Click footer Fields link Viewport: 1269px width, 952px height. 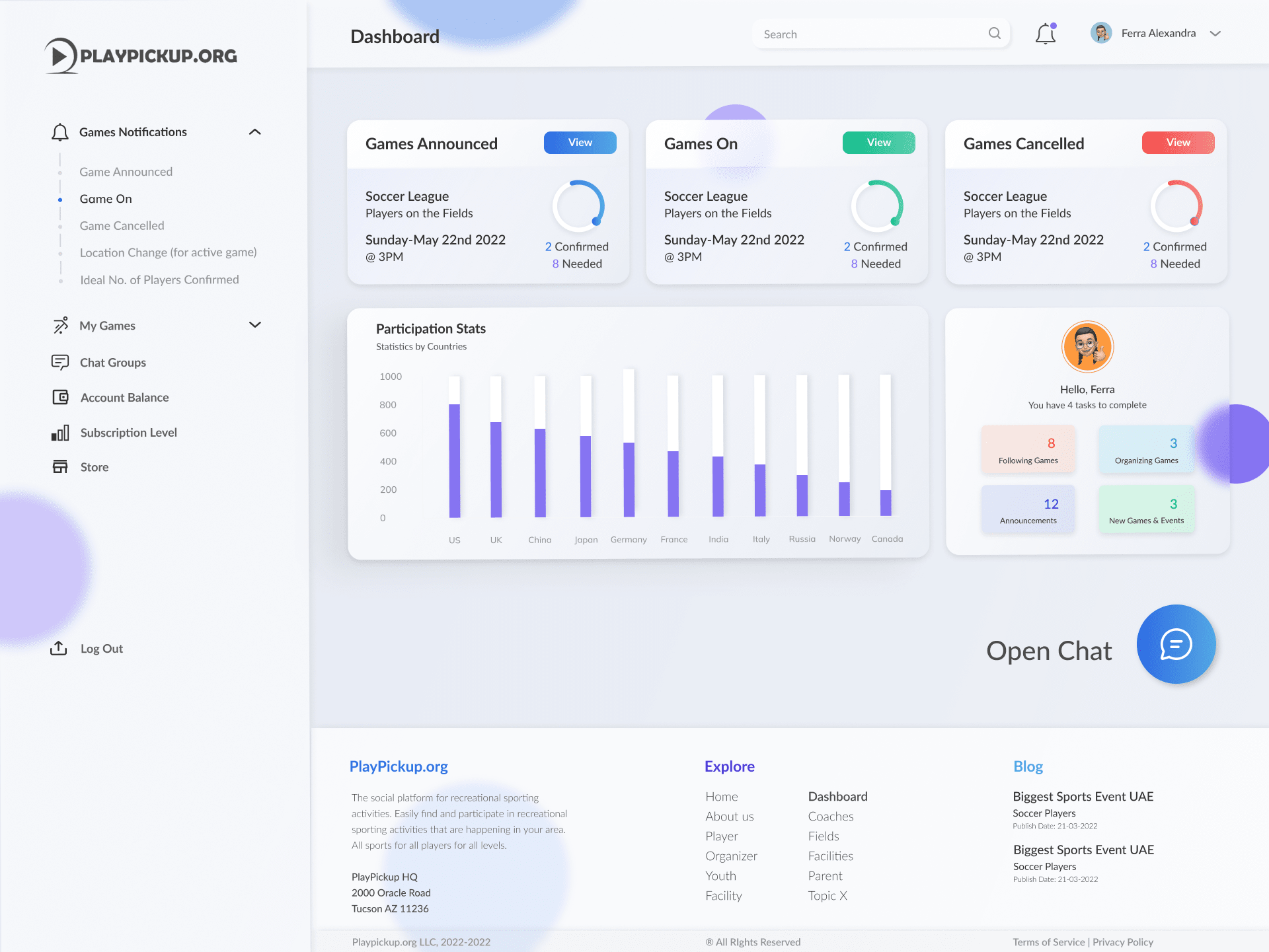824,836
